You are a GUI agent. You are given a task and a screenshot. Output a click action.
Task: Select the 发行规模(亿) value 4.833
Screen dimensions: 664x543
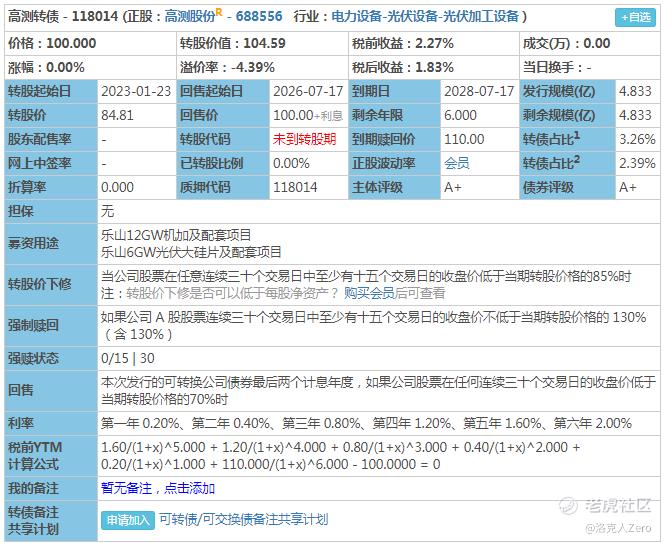tap(635, 91)
